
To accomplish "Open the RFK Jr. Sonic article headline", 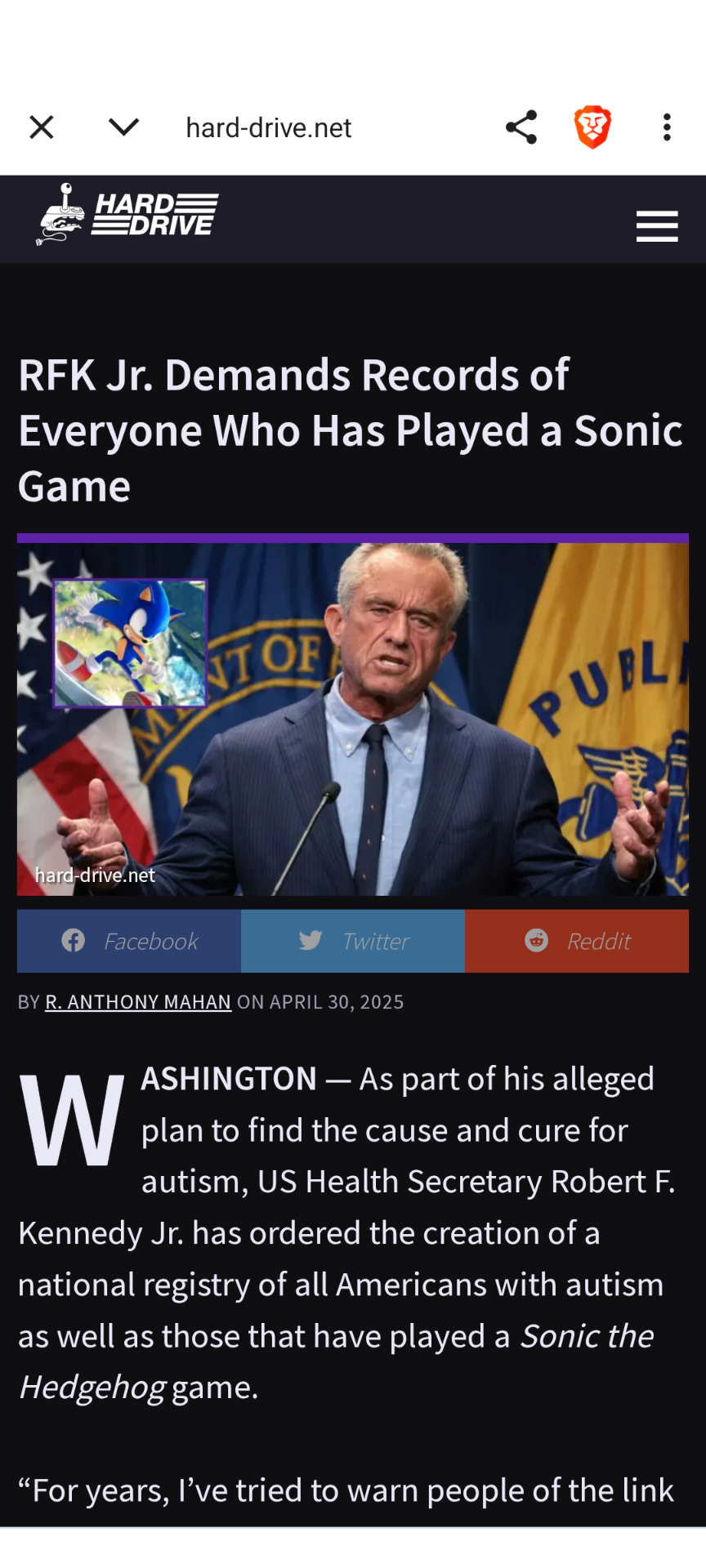I will pyautogui.click(x=351, y=430).
